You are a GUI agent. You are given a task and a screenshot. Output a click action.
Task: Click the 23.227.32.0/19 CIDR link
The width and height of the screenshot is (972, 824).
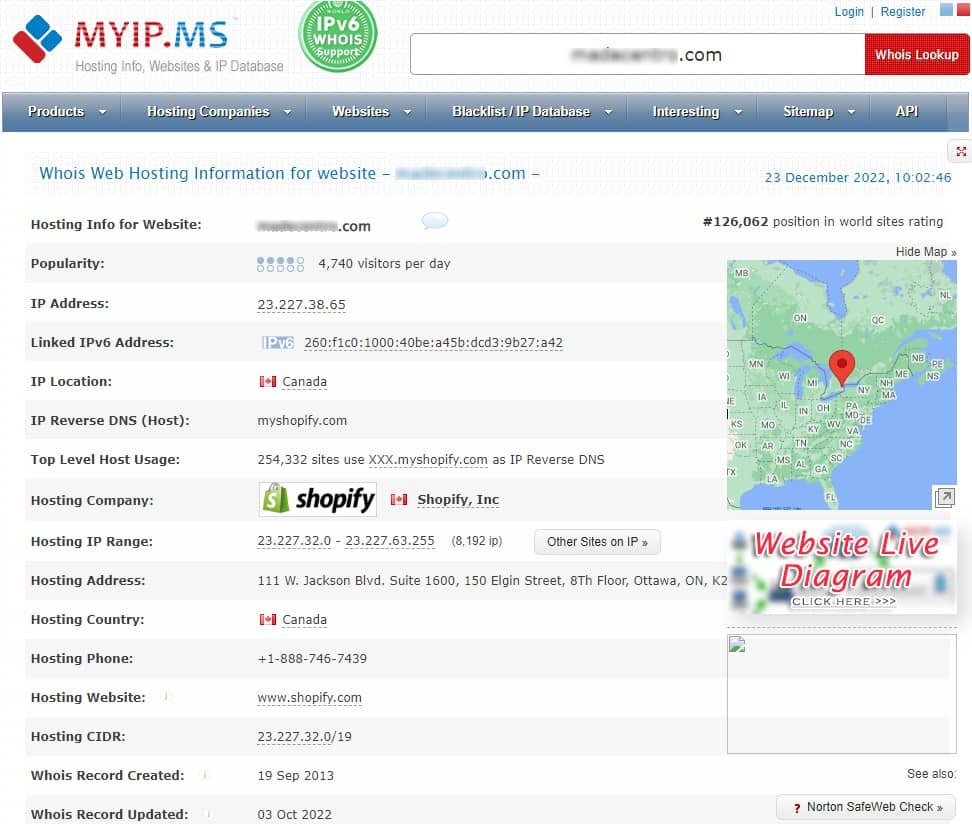click(304, 737)
